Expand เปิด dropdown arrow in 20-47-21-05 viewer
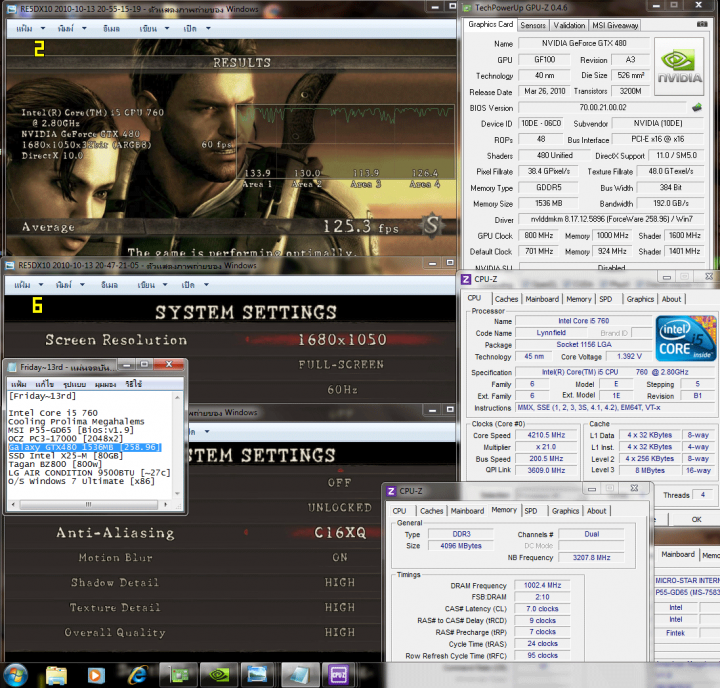This screenshot has height=688, width=720. point(206,285)
